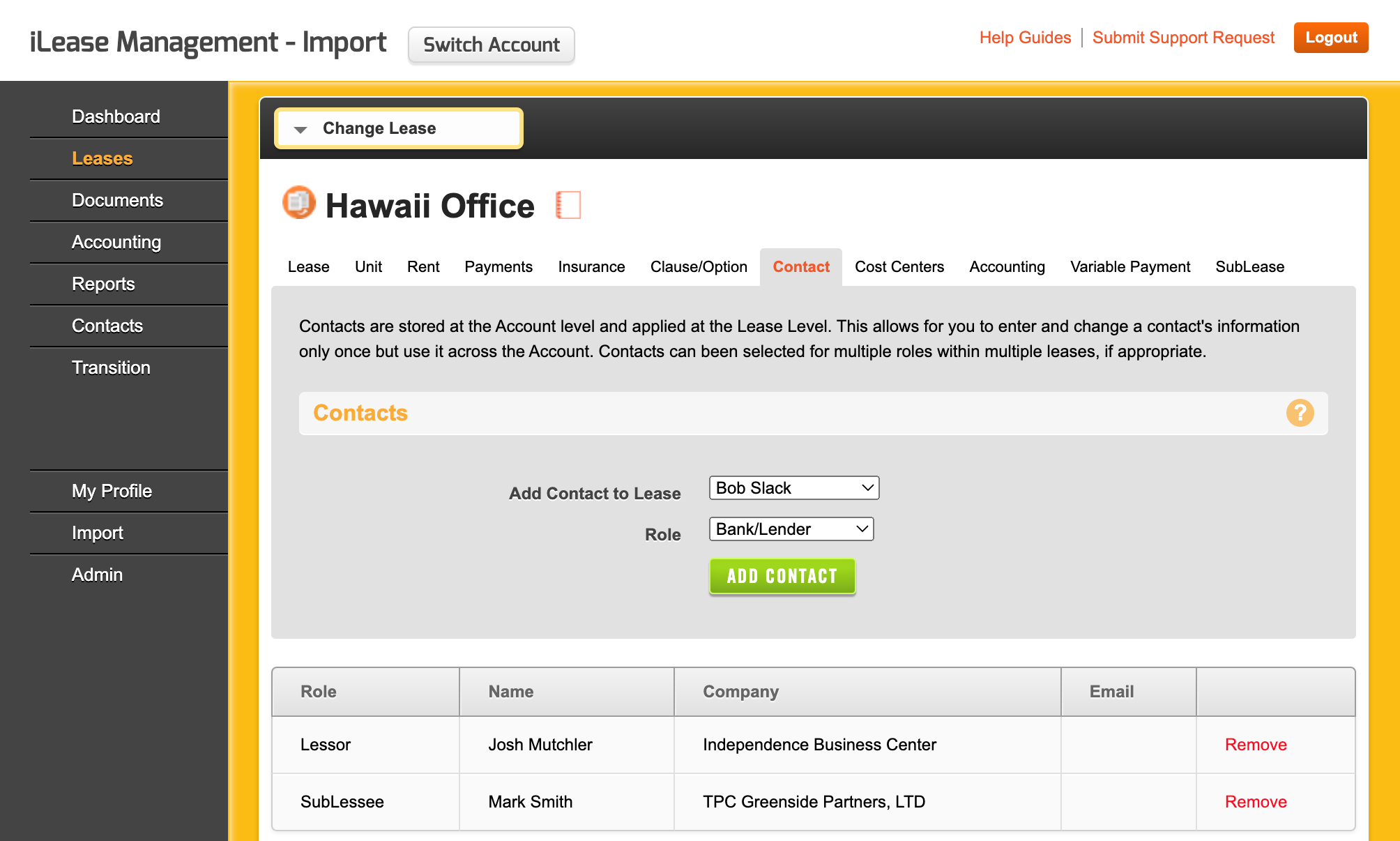
Task: Open Submit Support Request link
Action: (1183, 38)
